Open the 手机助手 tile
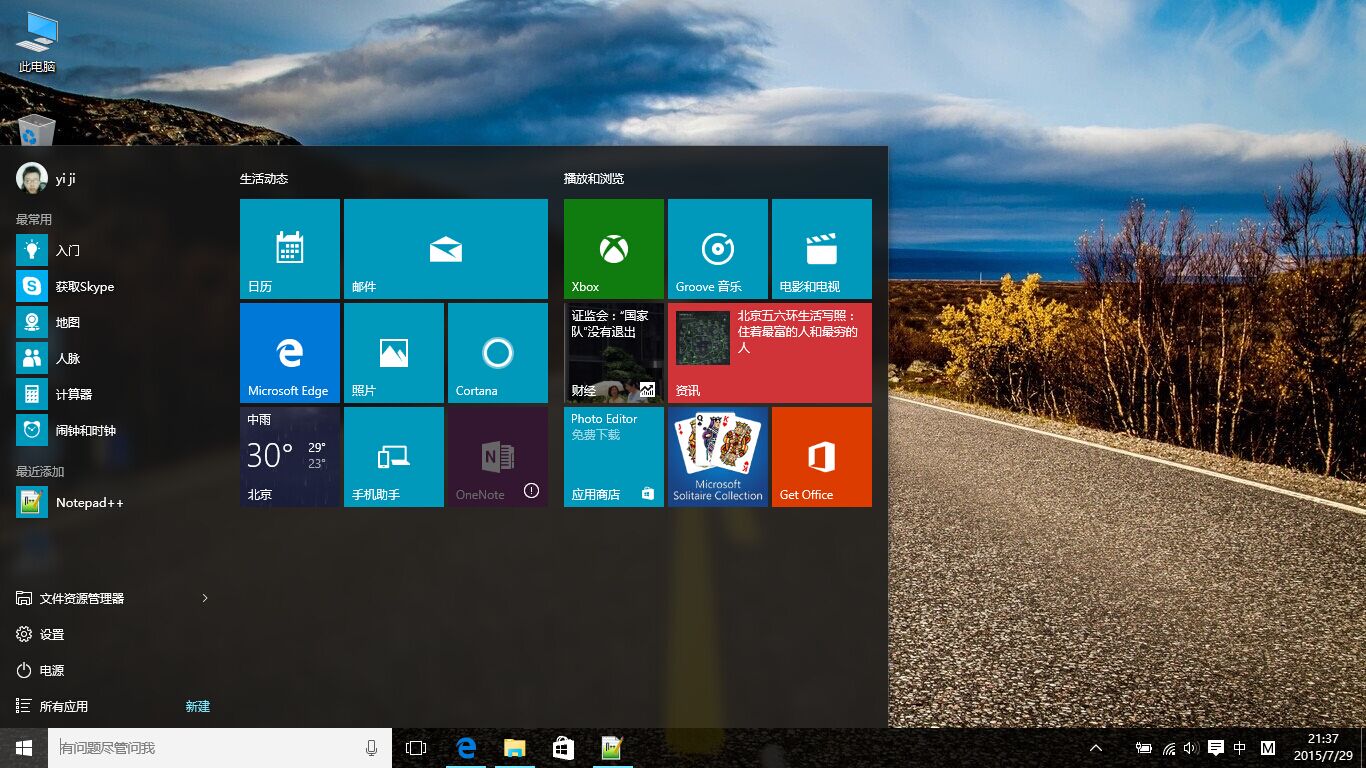Viewport: 1366px width, 768px height. coord(394,457)
